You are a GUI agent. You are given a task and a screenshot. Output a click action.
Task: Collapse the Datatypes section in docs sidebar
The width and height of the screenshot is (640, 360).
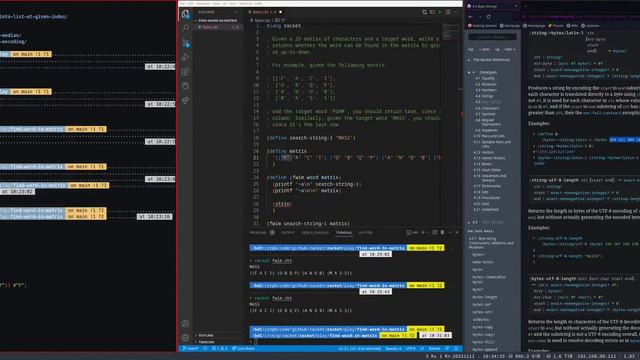click(469, 72)
